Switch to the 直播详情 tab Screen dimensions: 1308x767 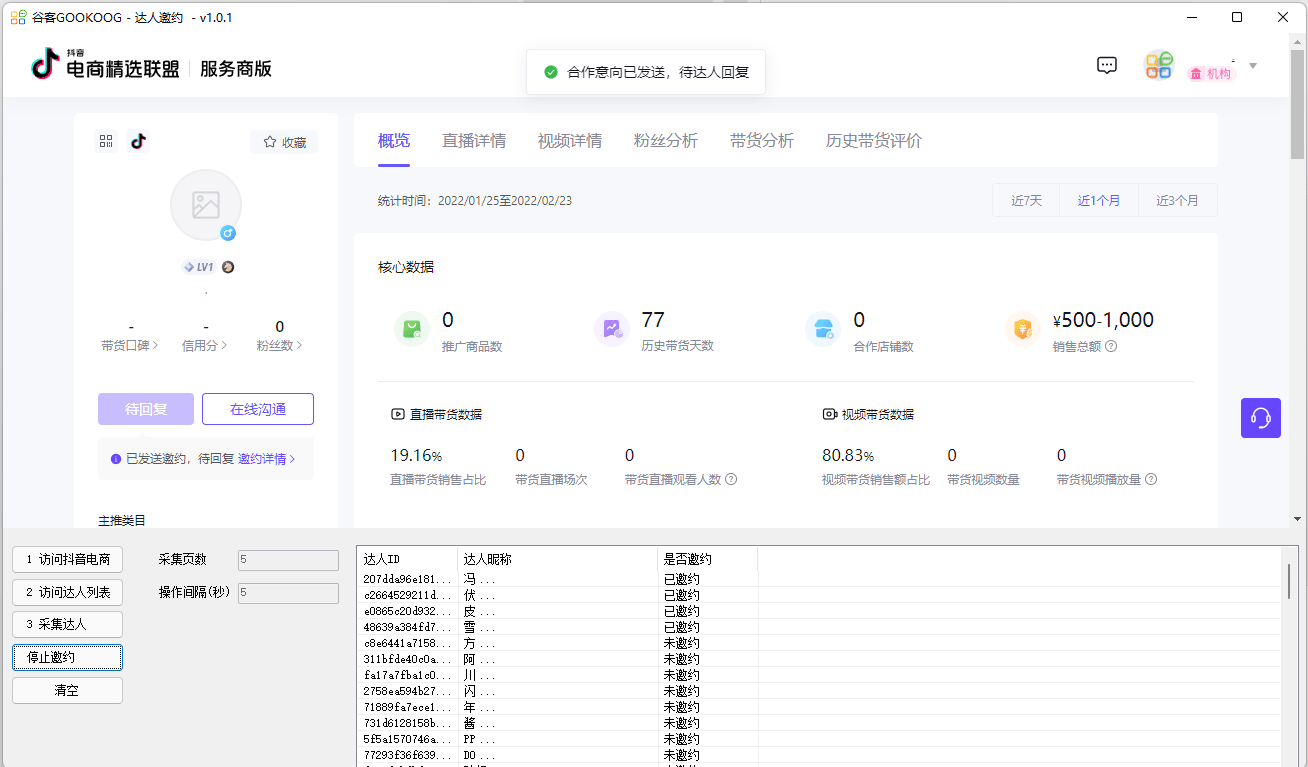[474, 141]
